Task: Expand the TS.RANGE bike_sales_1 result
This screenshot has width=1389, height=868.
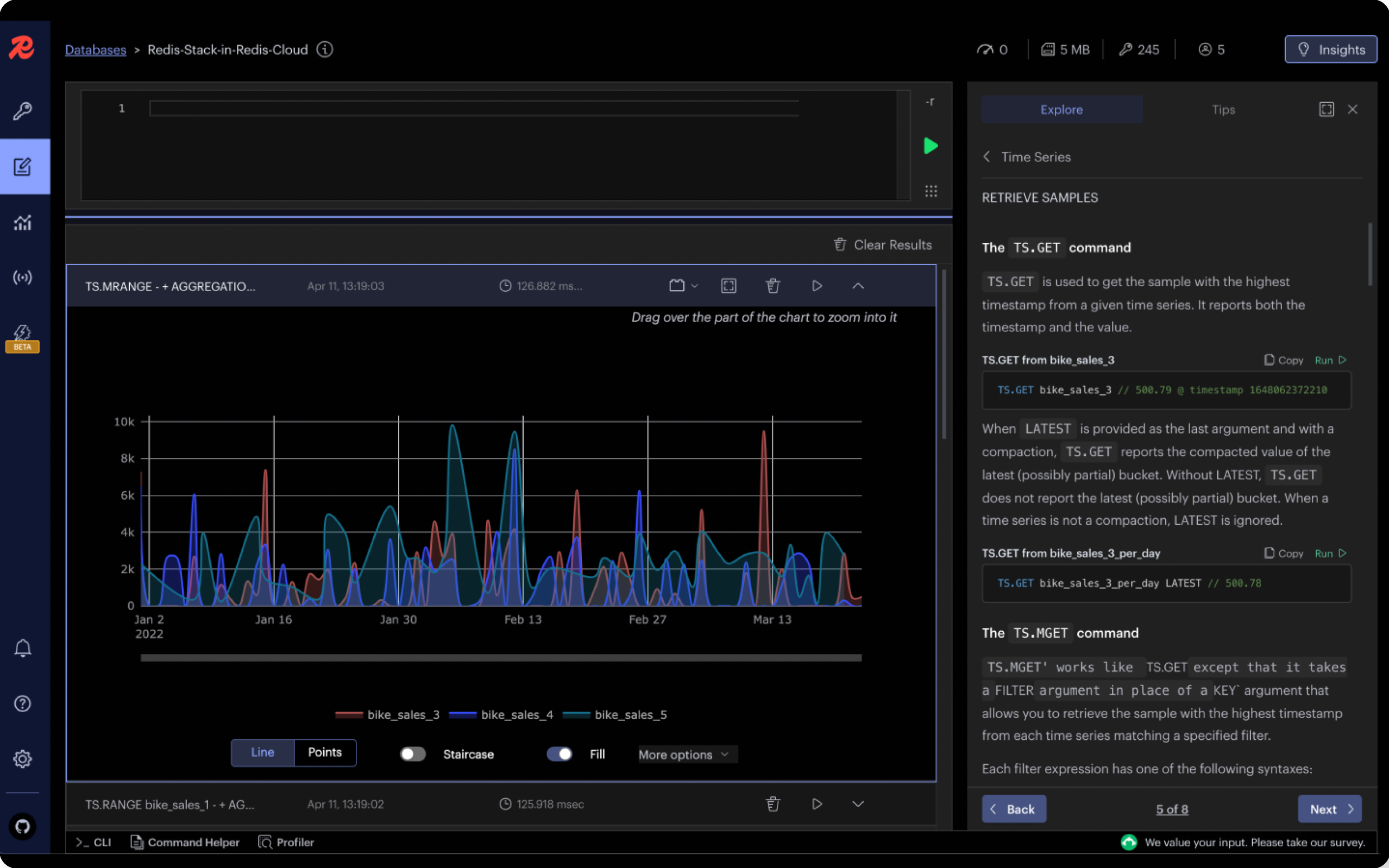Action: (858, 804)
